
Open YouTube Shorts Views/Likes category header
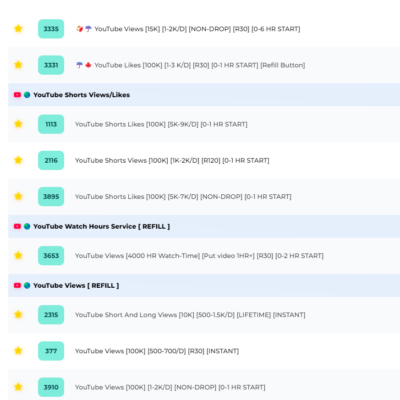pyautogui.click(x=204, y=95)
